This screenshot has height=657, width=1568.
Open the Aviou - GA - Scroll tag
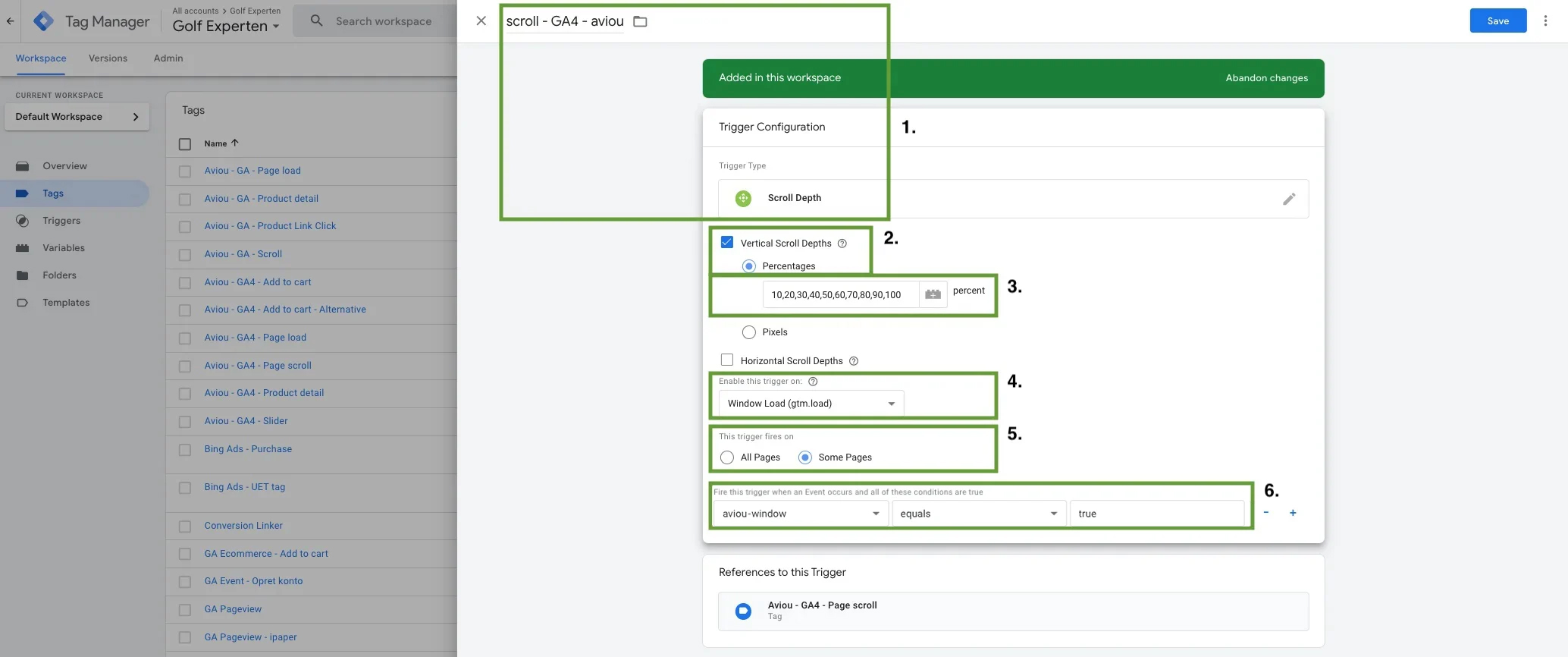[x=243, y=254]
